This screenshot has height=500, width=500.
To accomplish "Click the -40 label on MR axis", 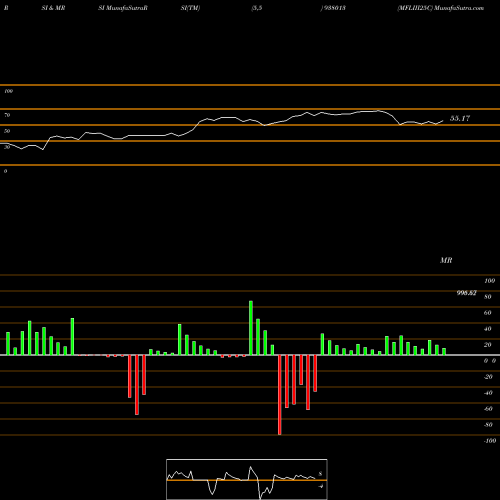I will coord(488,393).
